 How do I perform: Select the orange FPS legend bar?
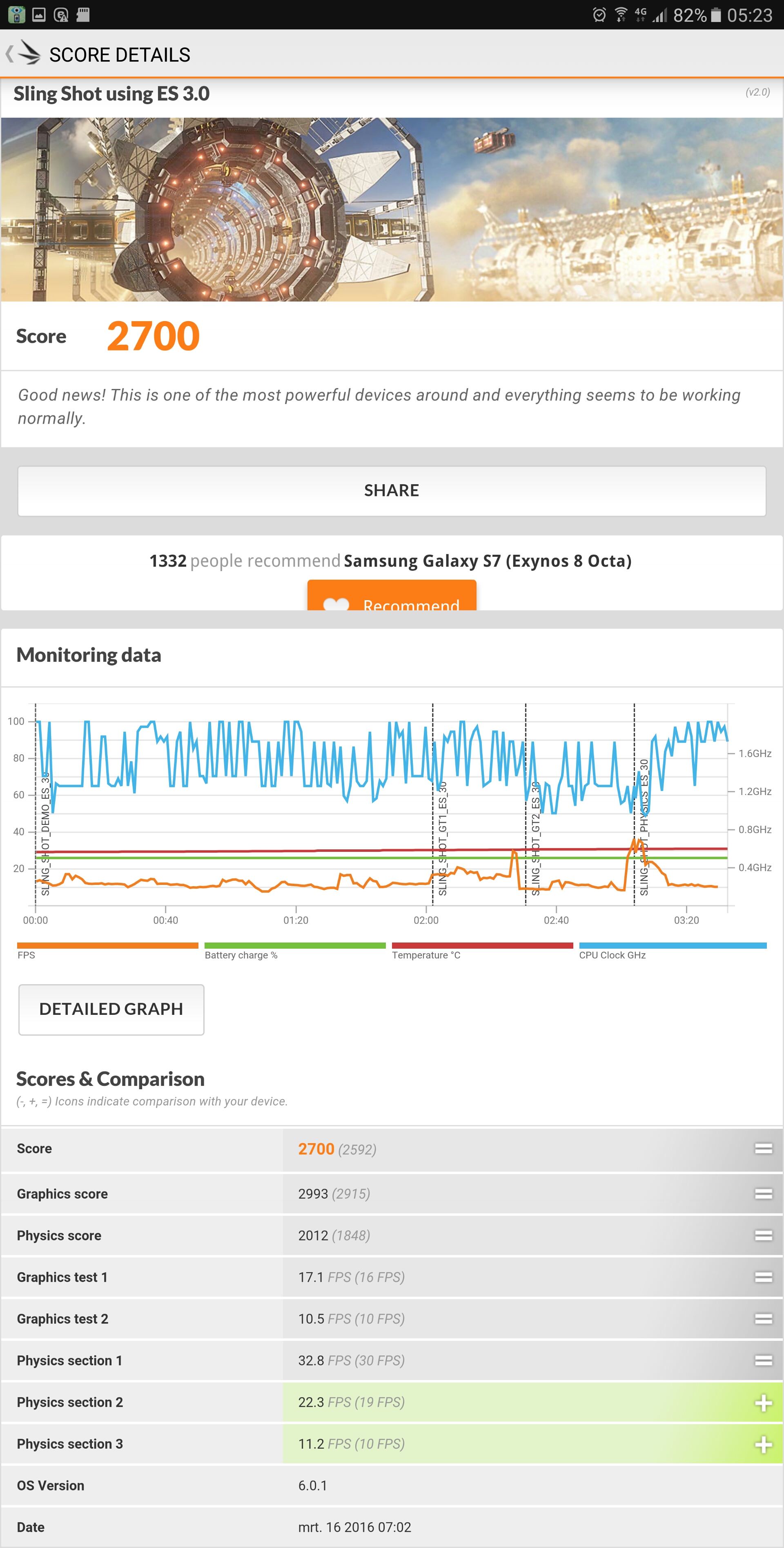(x=107, y=945)
